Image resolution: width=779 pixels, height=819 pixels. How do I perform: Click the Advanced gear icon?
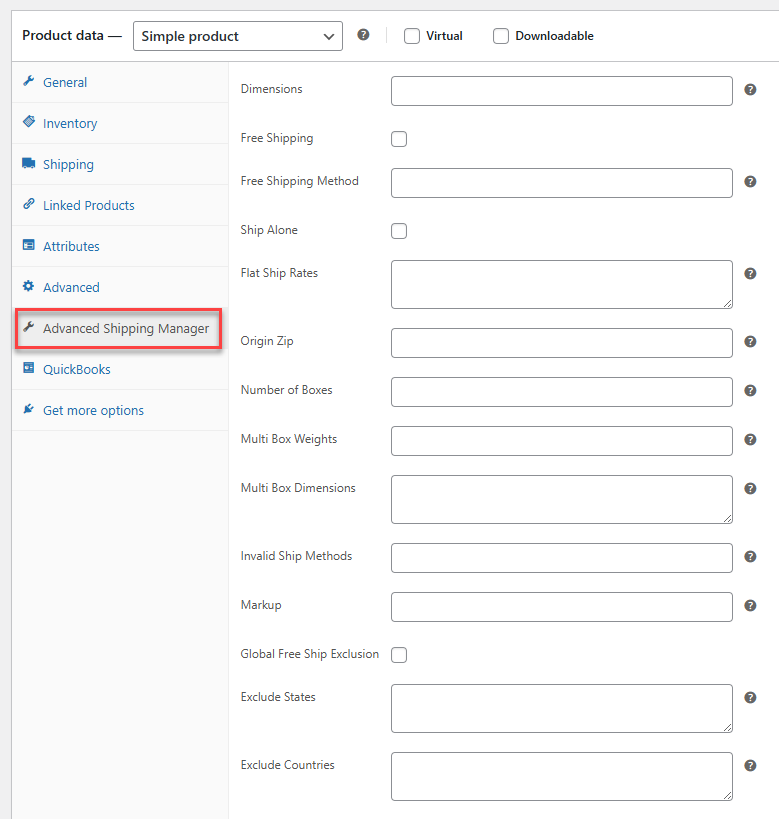[29, 286]
